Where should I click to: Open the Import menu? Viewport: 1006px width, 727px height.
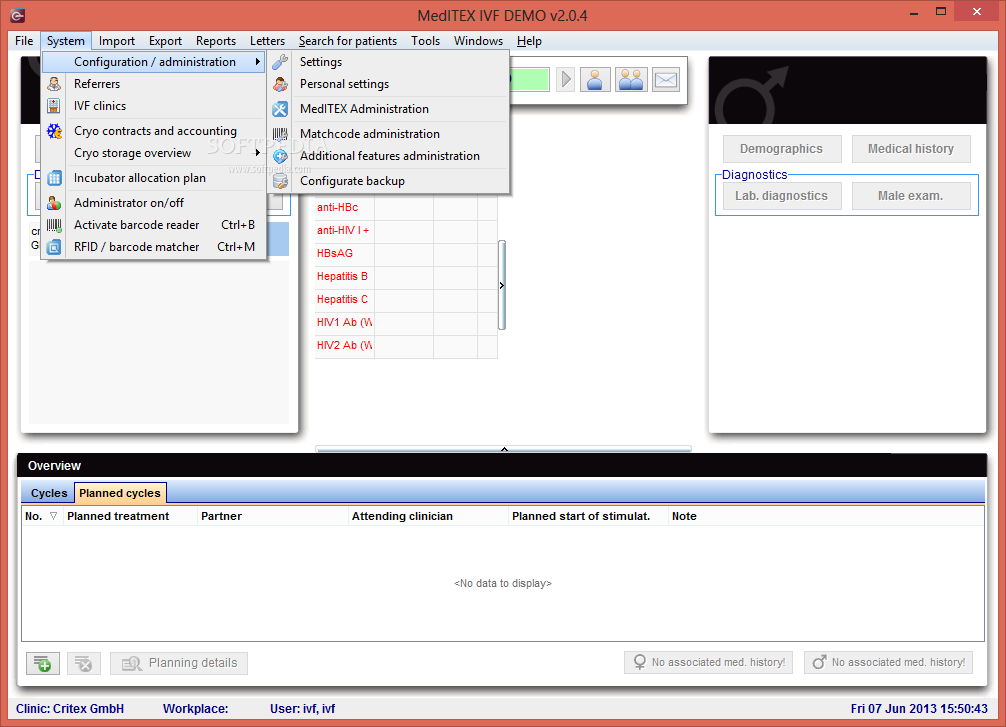point(117,41)
